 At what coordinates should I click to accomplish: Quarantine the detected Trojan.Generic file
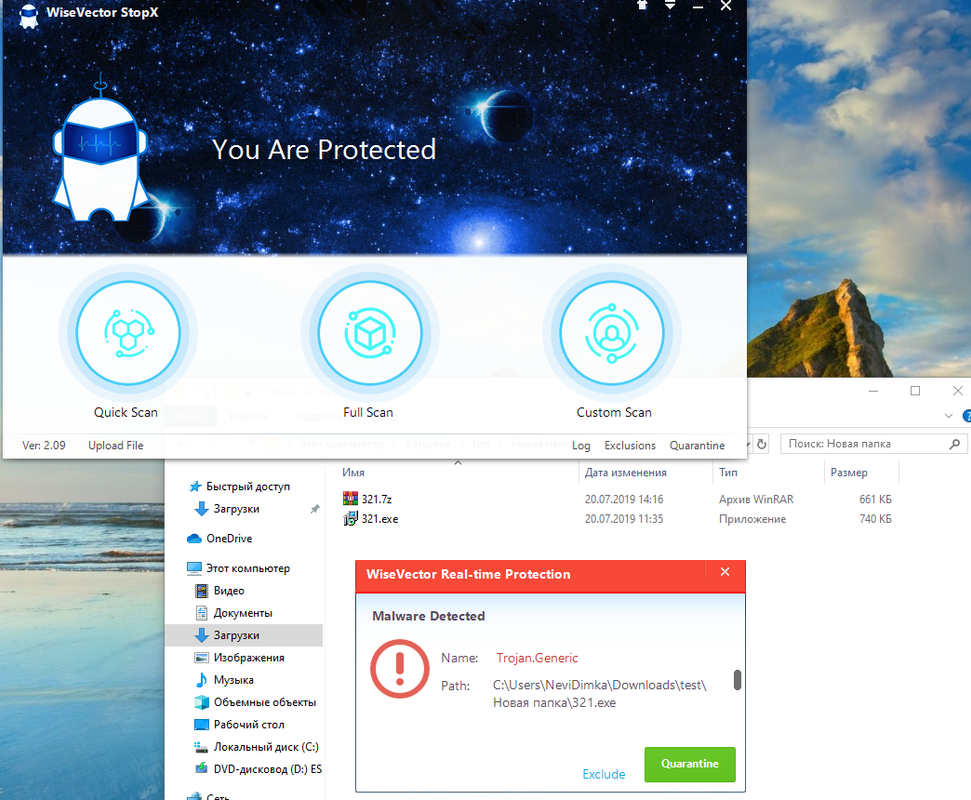690,764
